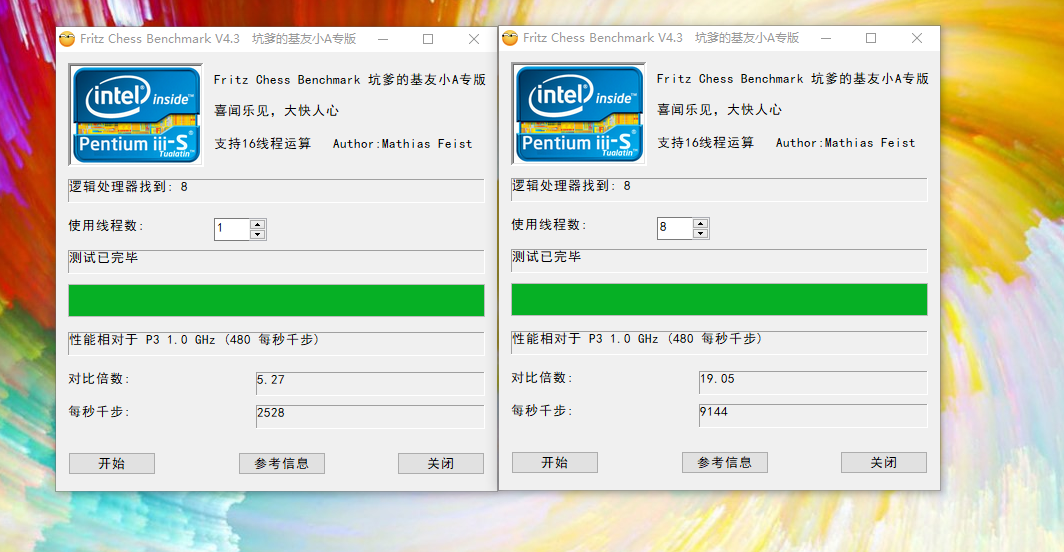Click the thread count field showing 8
Image resolution: width=1064 pixels, height=552 pixels.
675,227
